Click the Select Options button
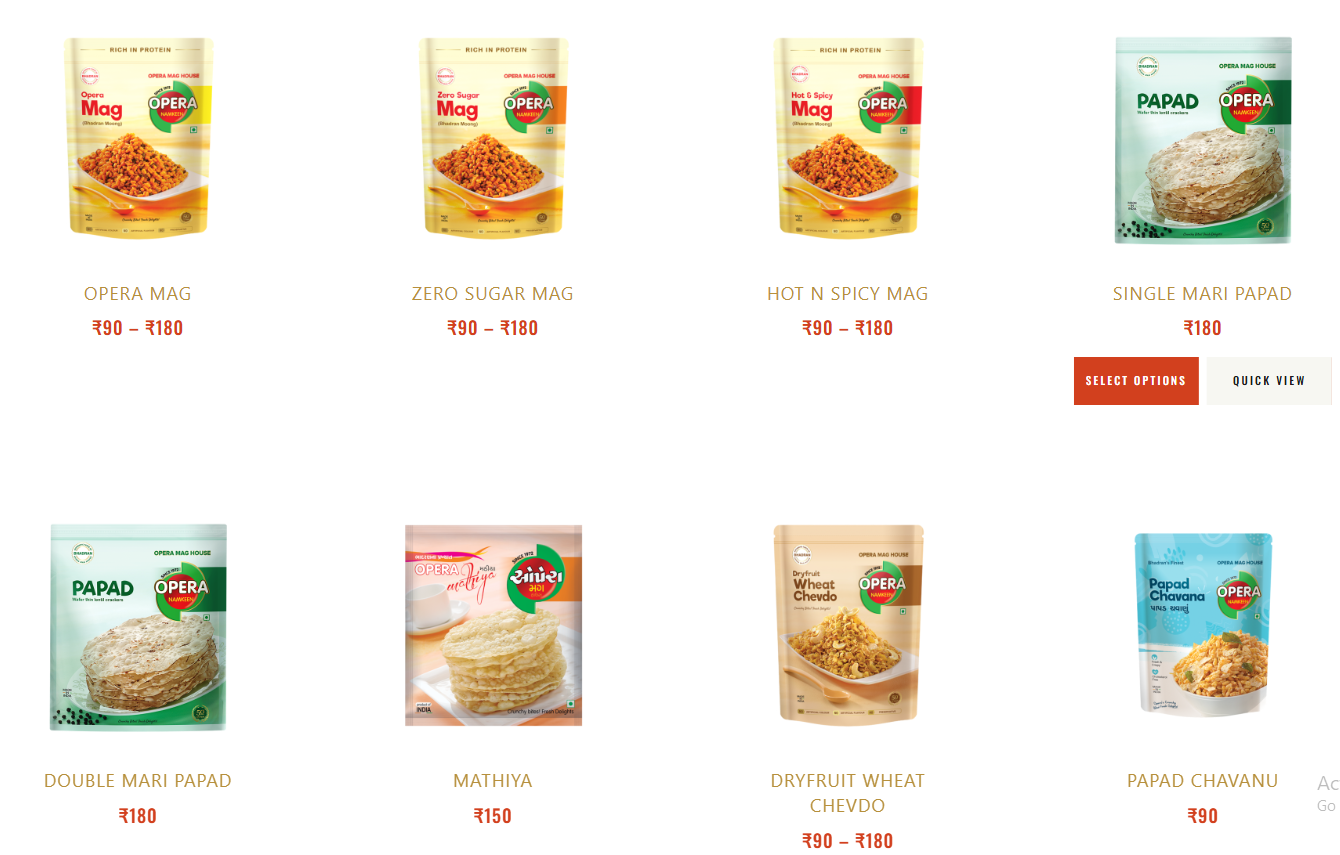Image resolution: width=1340 pixels, height=855 pixels. 1136,381
